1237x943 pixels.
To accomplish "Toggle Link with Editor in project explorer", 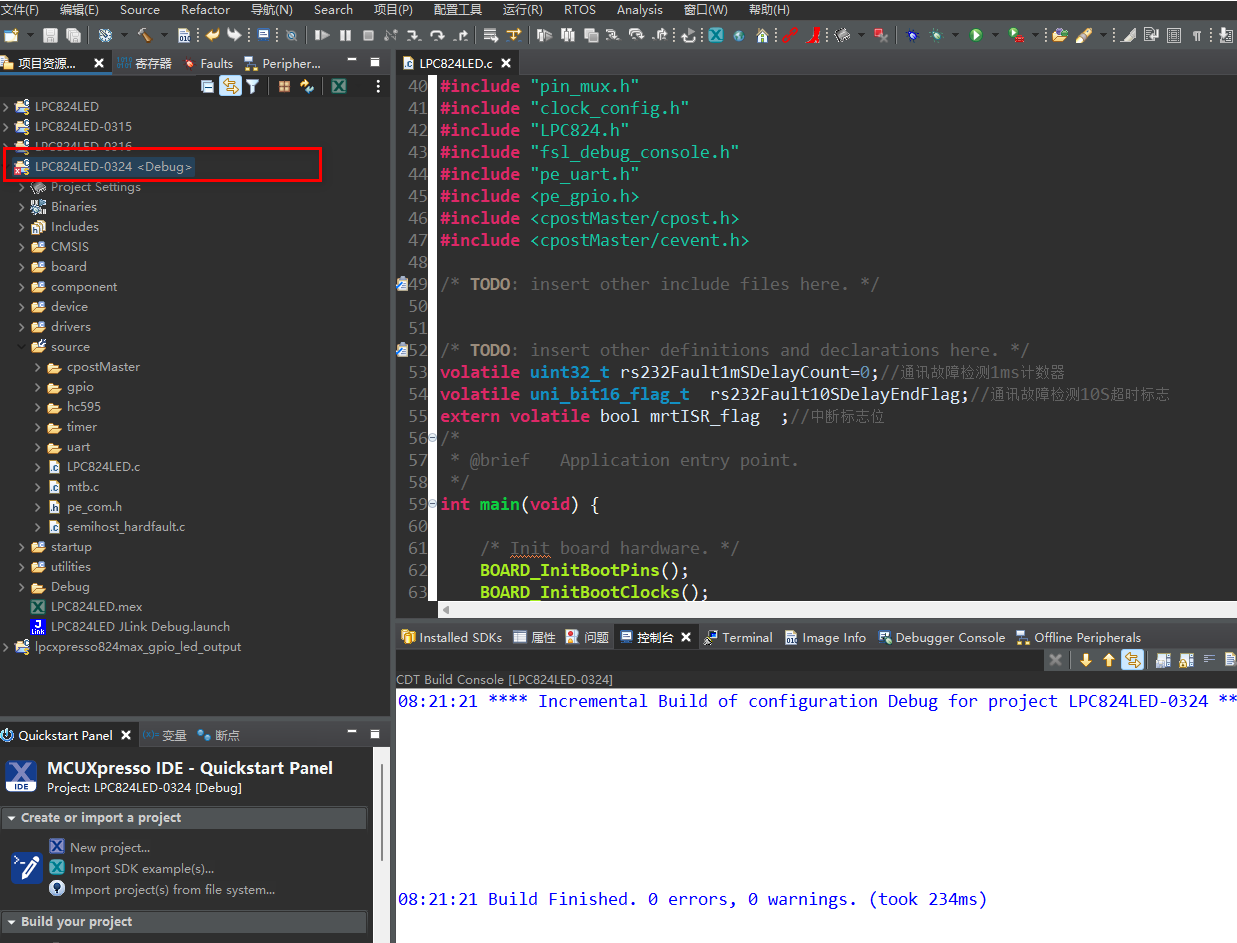I will (x=231, y=87).
